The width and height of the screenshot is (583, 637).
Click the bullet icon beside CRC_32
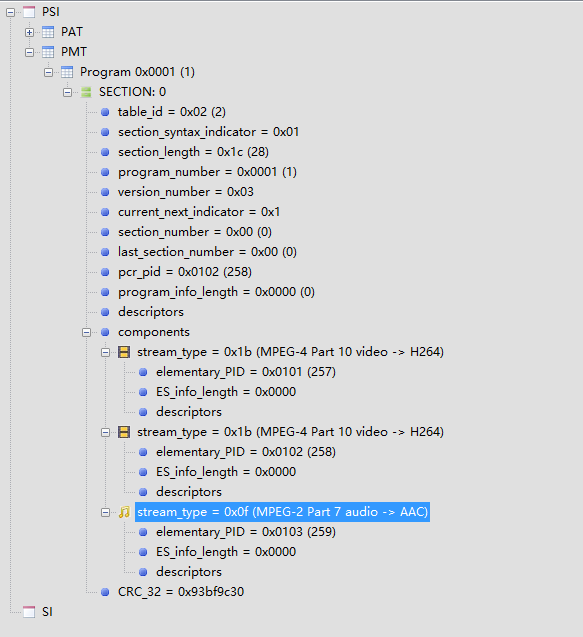105,592
